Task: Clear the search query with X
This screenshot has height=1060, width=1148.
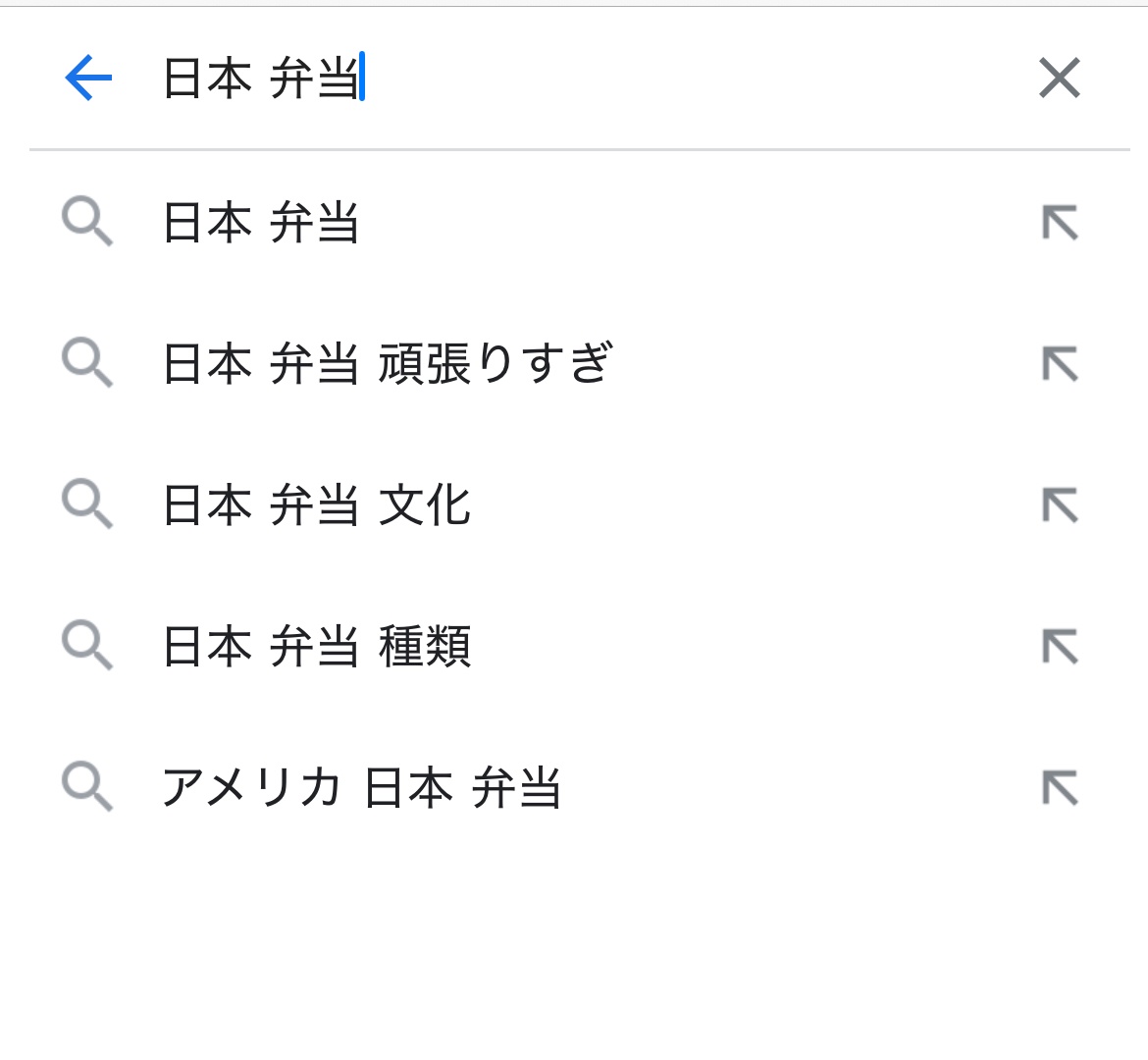Action: pos(1059,78)
